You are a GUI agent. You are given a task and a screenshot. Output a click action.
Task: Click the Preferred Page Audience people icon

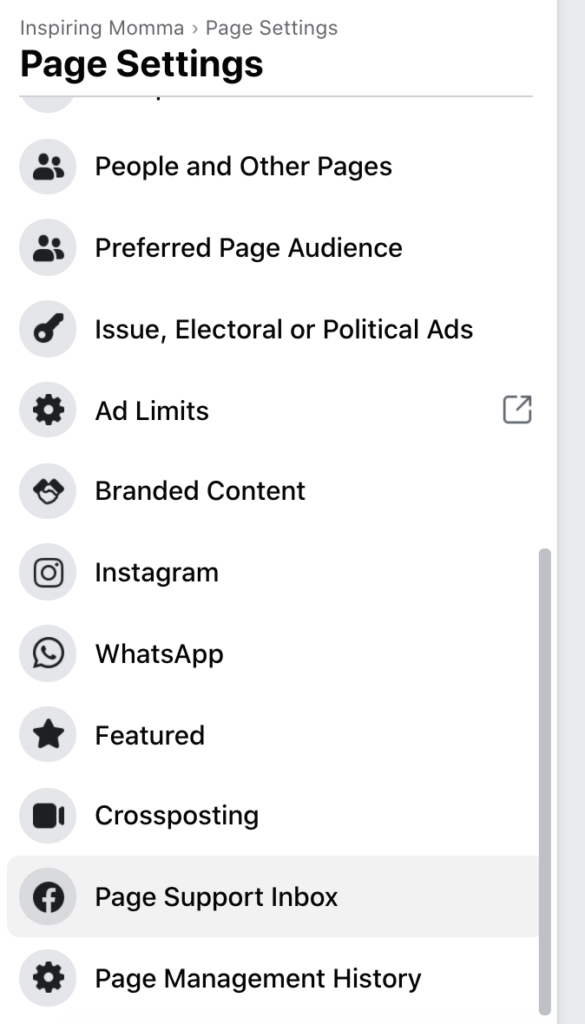(48, 248)
